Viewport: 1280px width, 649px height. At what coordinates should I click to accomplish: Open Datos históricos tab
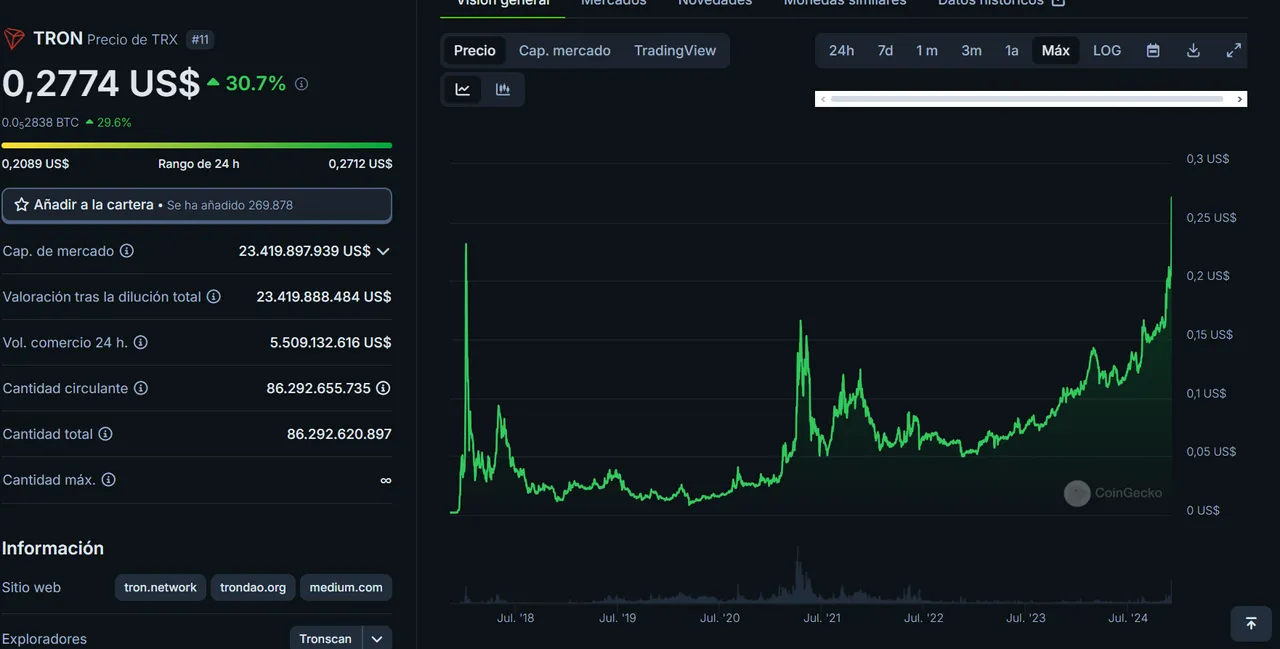pos(1001,3)
